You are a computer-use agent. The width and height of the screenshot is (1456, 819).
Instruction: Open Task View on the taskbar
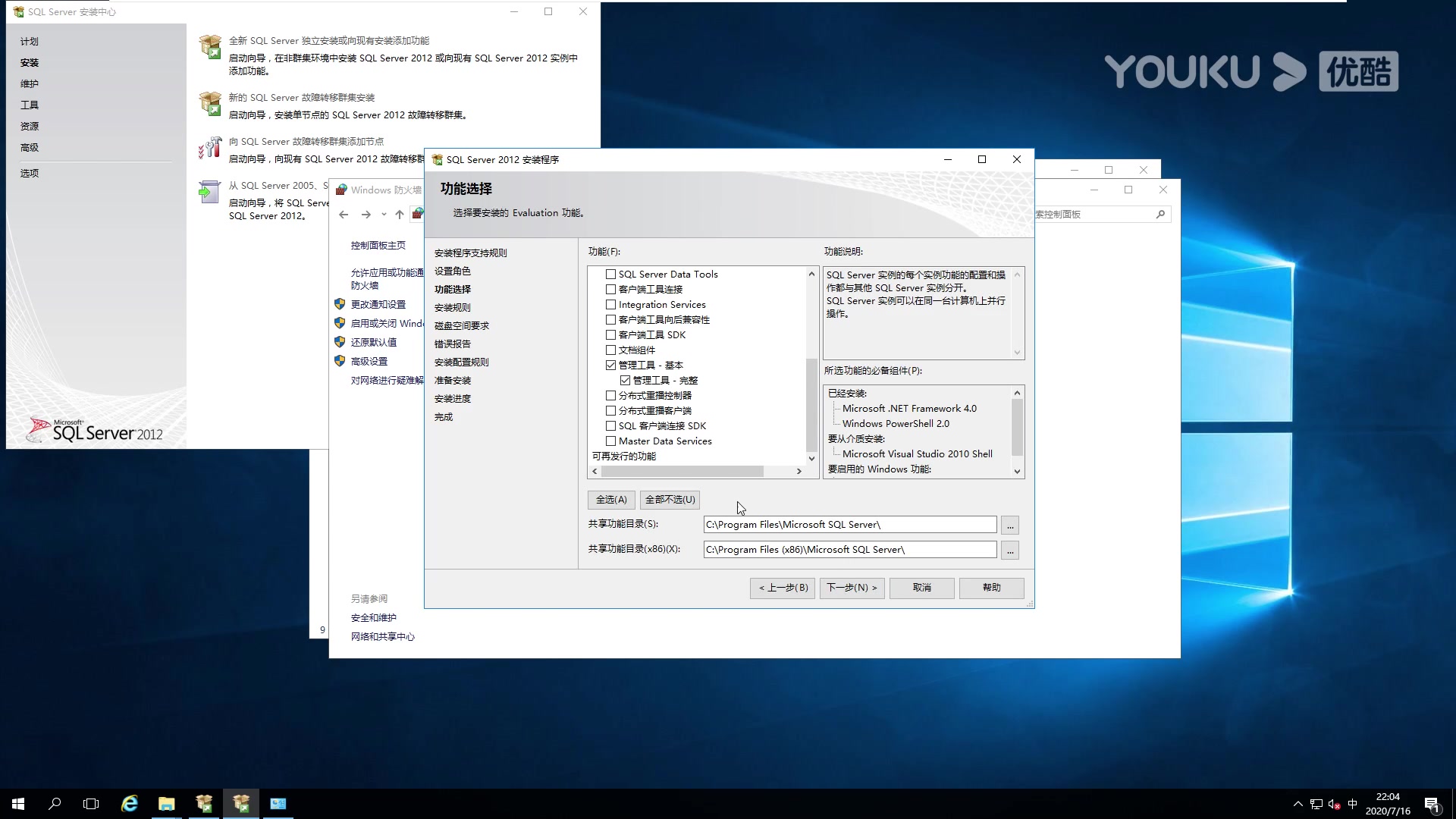coord(91,804)
